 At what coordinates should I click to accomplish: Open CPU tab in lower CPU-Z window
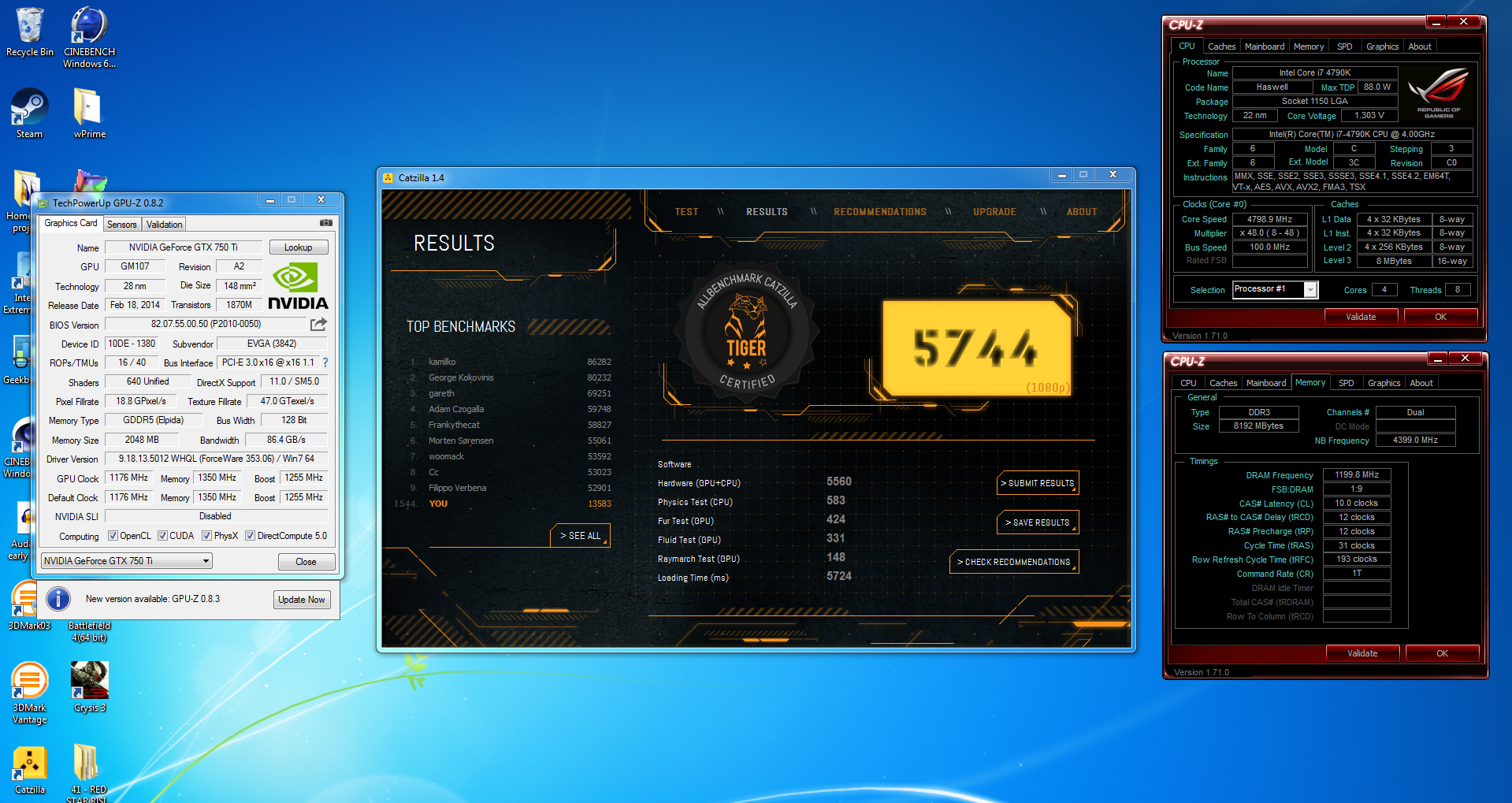point(1188,383)
